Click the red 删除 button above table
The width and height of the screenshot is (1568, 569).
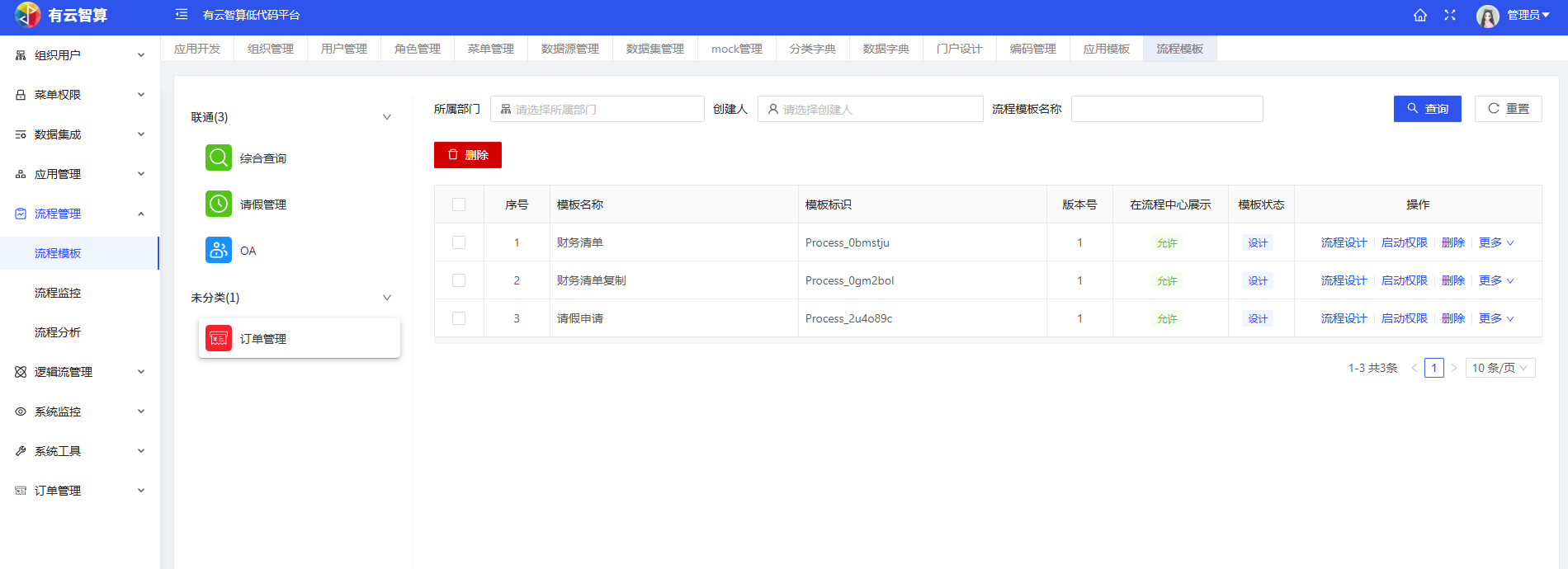pyautogui.click(x=468, y=155)
